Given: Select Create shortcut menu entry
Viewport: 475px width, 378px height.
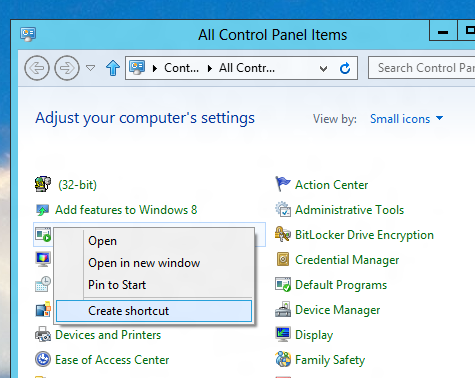Looking at the screenshot, I should pos(154,311).
